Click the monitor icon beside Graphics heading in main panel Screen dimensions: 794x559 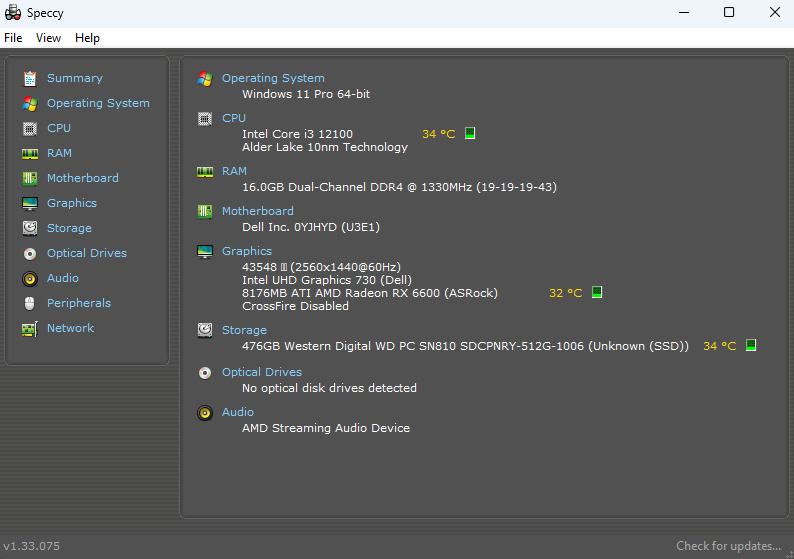[205, 252]
